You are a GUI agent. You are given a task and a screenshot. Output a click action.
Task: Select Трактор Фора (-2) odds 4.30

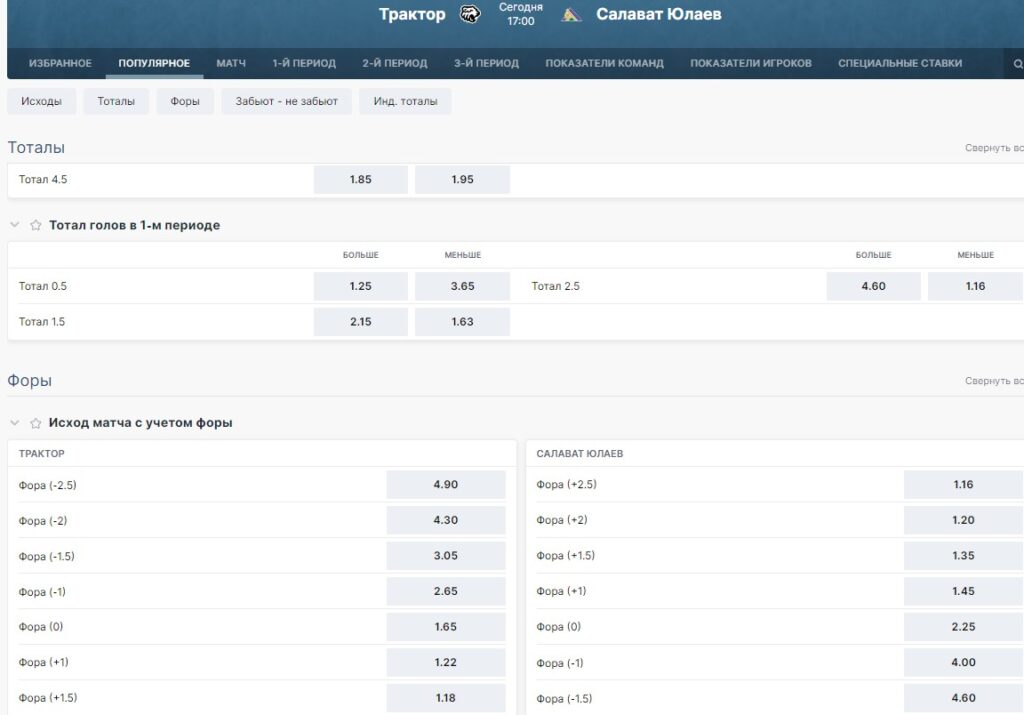click(446, 520)
